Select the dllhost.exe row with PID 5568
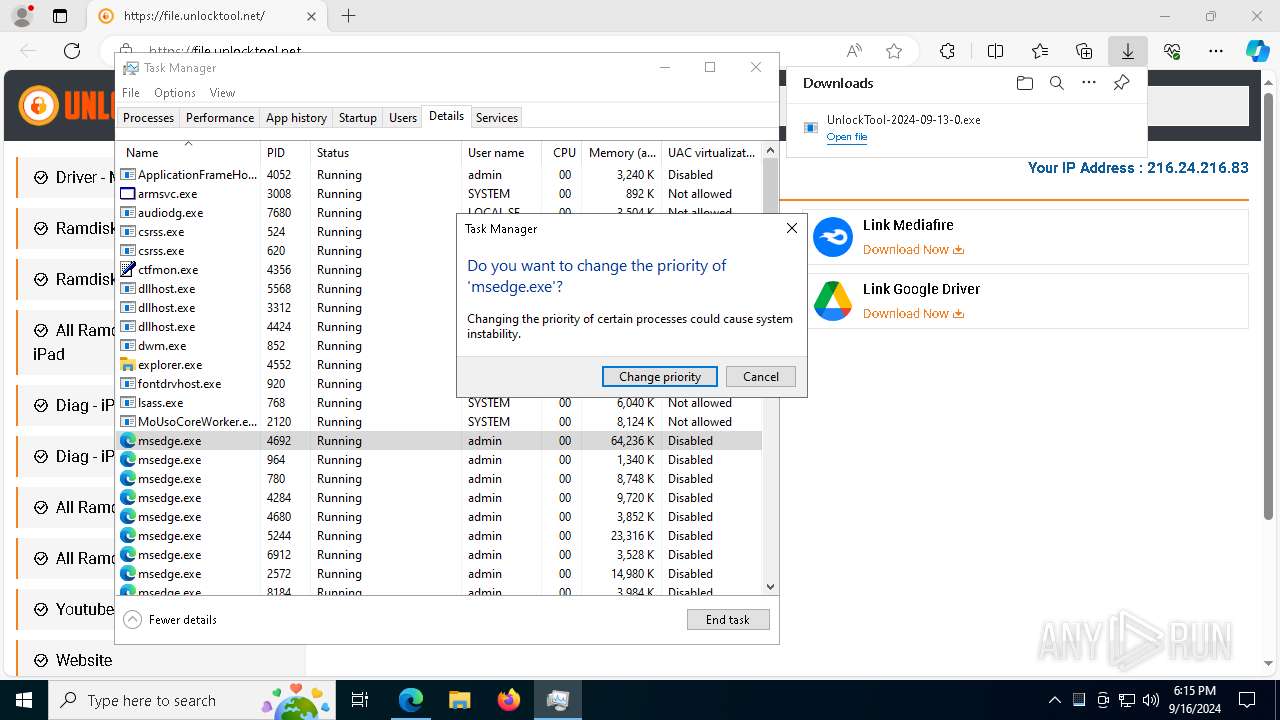The width and height of the screenshot is (1280, 720). tap(287, 289)
